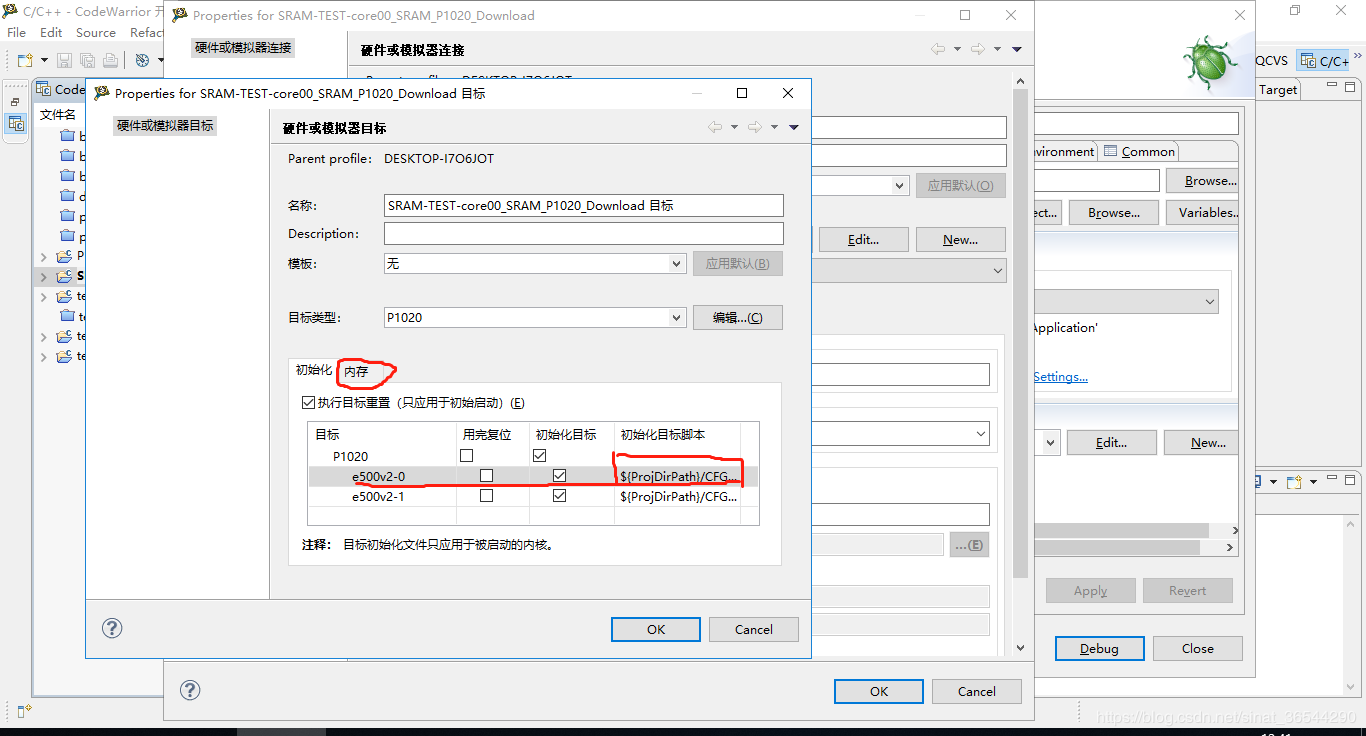This screenshot has height=736, width=1366.
Task: Click OK in the front target dialog
Action: [x=655, y=629]
